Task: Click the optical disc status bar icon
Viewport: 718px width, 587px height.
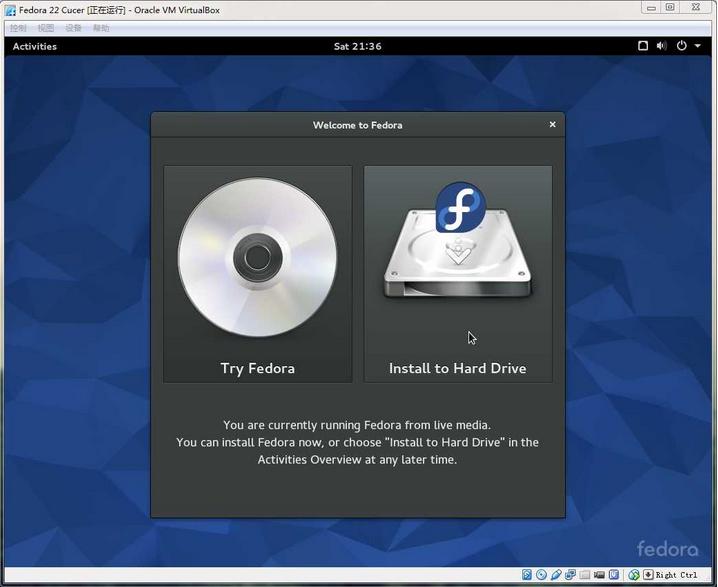Action: (541, 575)
